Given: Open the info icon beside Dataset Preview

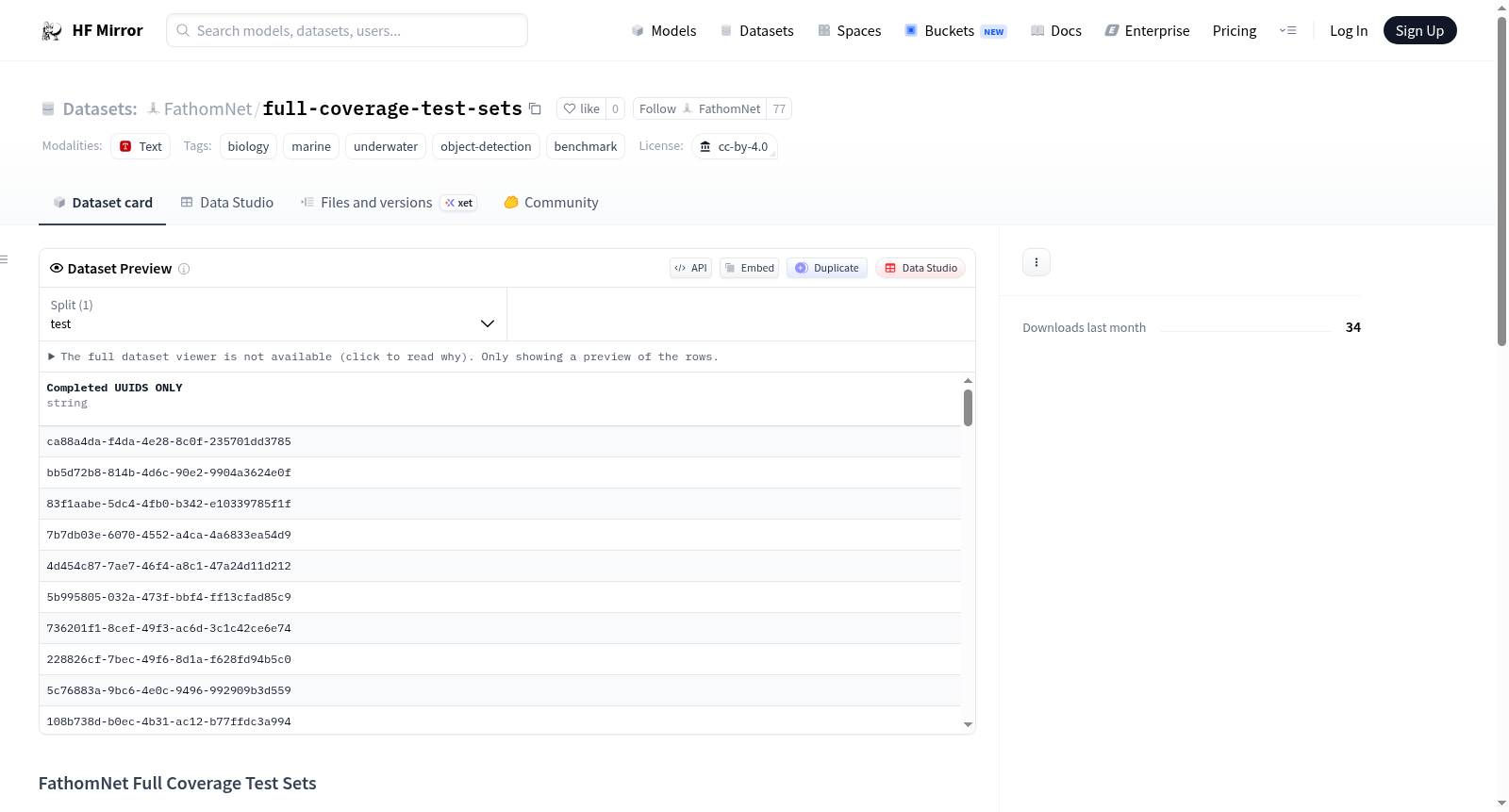Looking at the screenshot, I should point(184,269).
